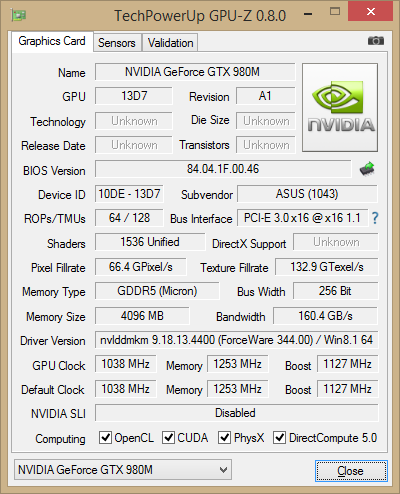Toggle the CUDA checkbox

168,438
